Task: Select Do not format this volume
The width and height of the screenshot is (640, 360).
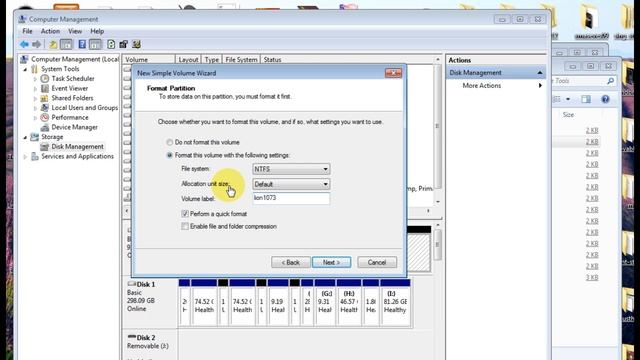Action: click(x=169, y=142)
